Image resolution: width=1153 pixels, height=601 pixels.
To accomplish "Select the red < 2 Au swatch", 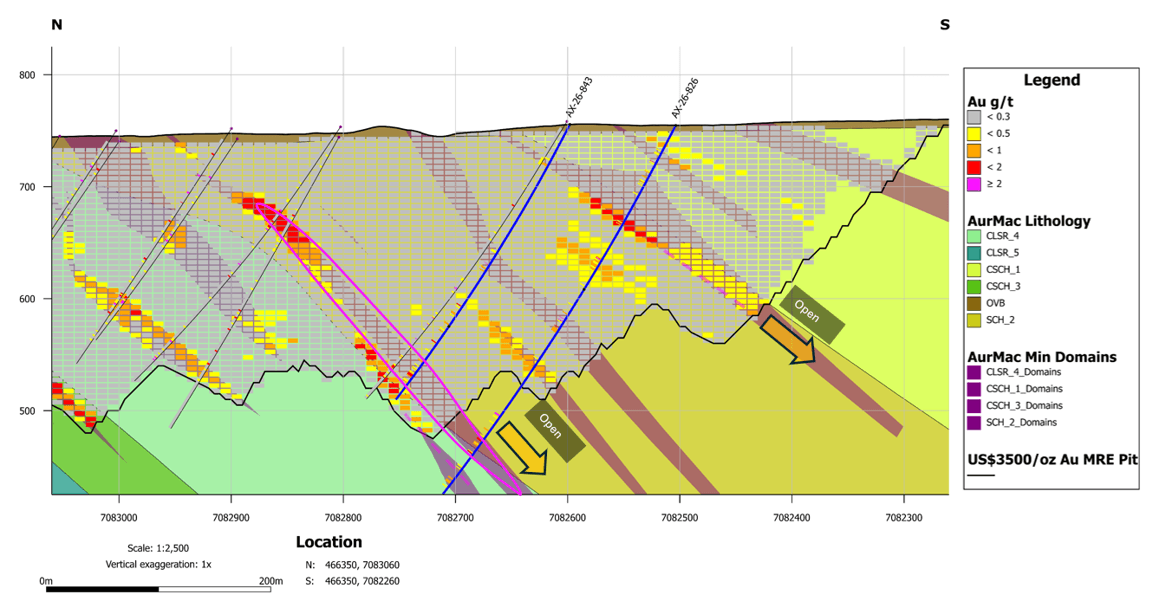I will pos(974,168).
